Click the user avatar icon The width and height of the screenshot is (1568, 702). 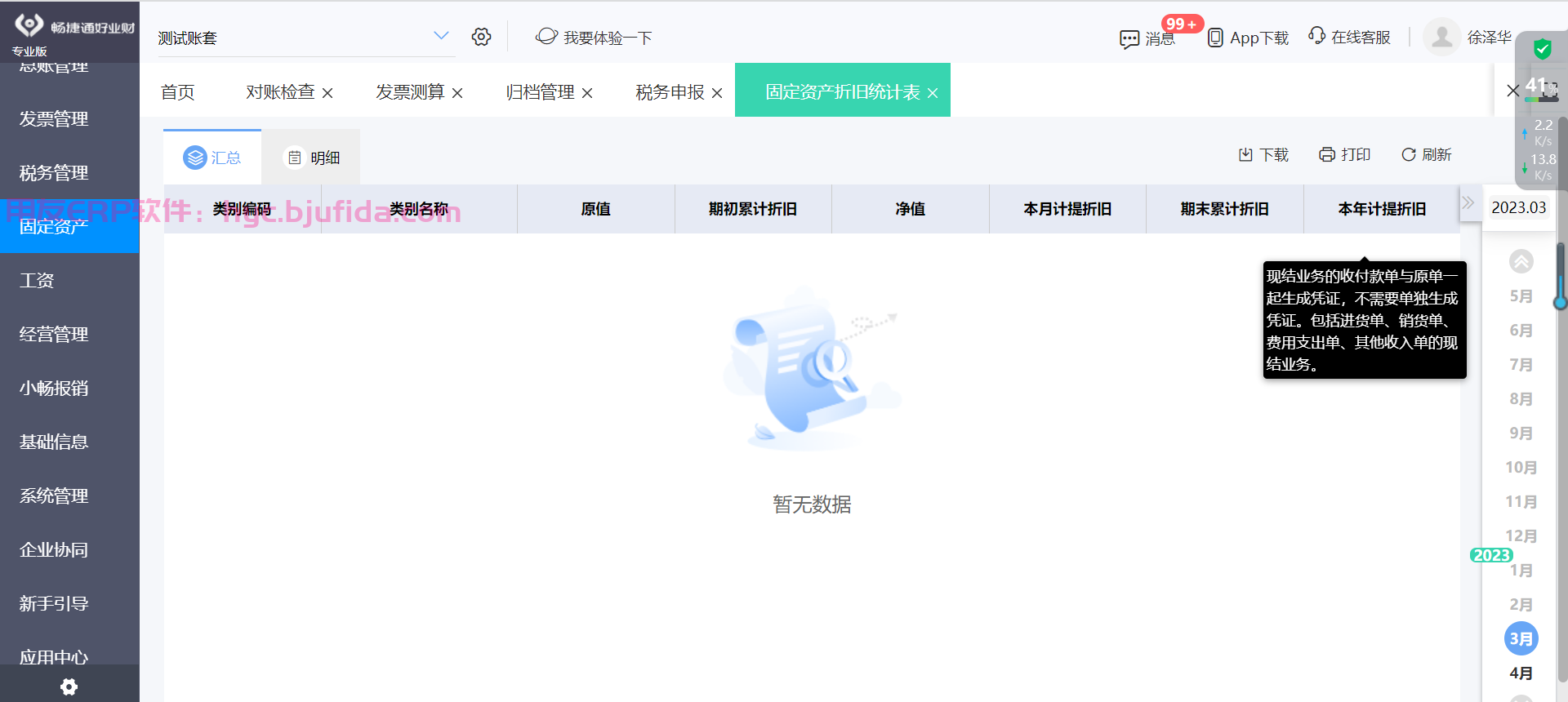1442,37
